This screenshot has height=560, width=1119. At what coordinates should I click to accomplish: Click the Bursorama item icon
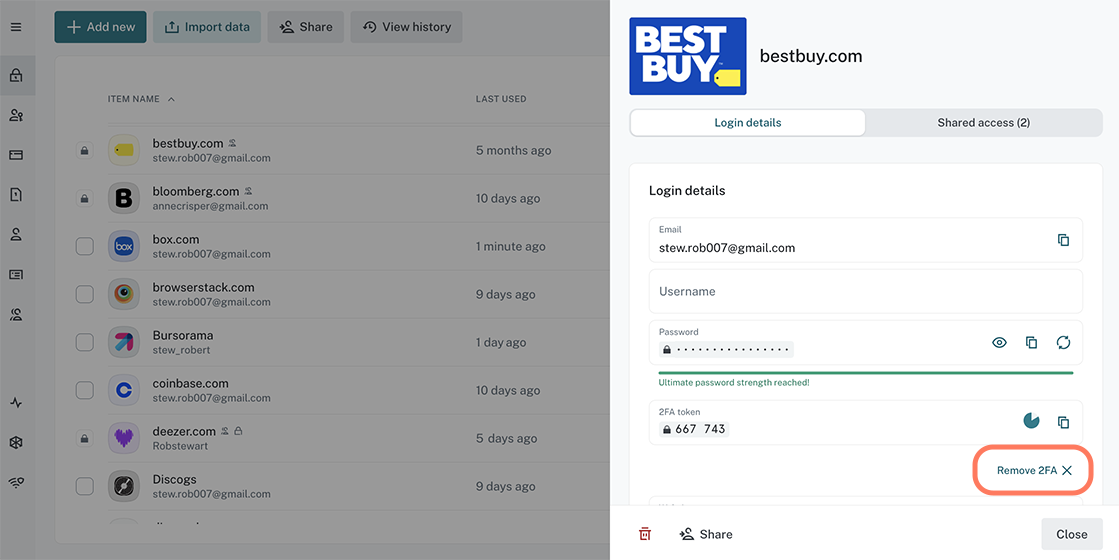123,342
